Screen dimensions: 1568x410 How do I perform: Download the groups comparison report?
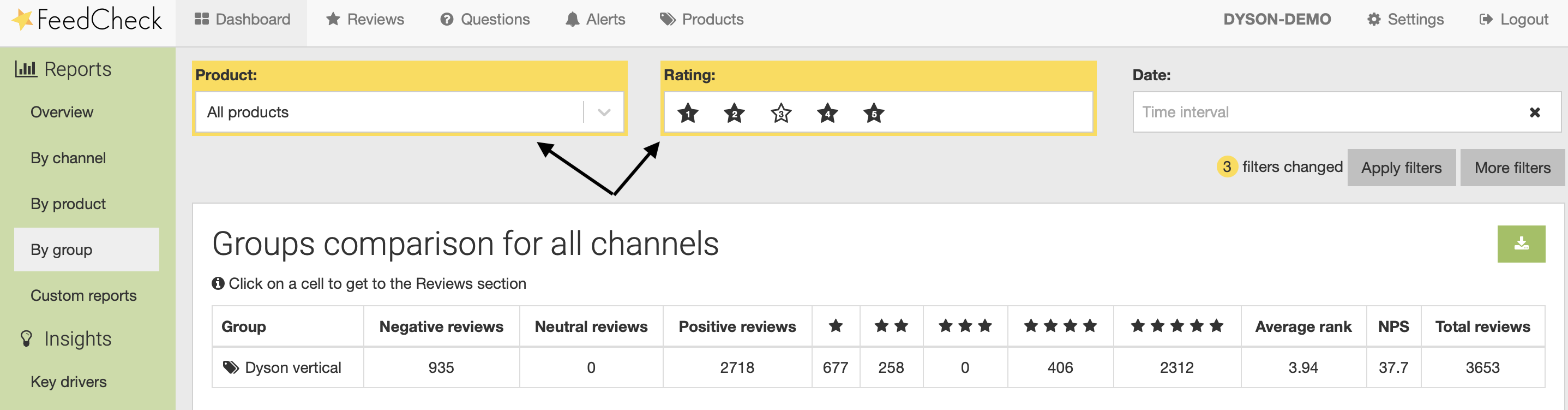click(x=1521, y=243)
